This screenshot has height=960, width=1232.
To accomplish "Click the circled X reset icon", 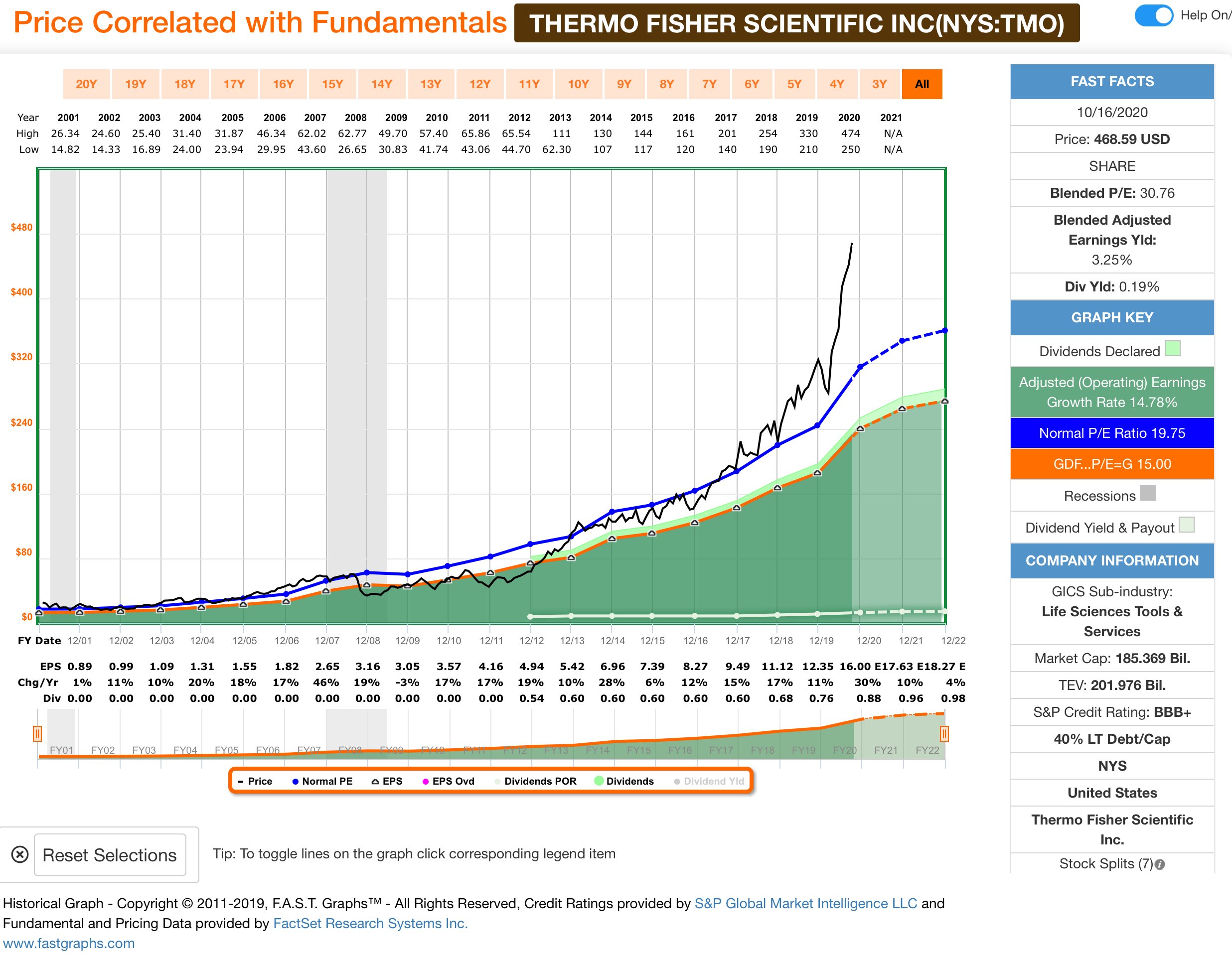I will 20,854.
